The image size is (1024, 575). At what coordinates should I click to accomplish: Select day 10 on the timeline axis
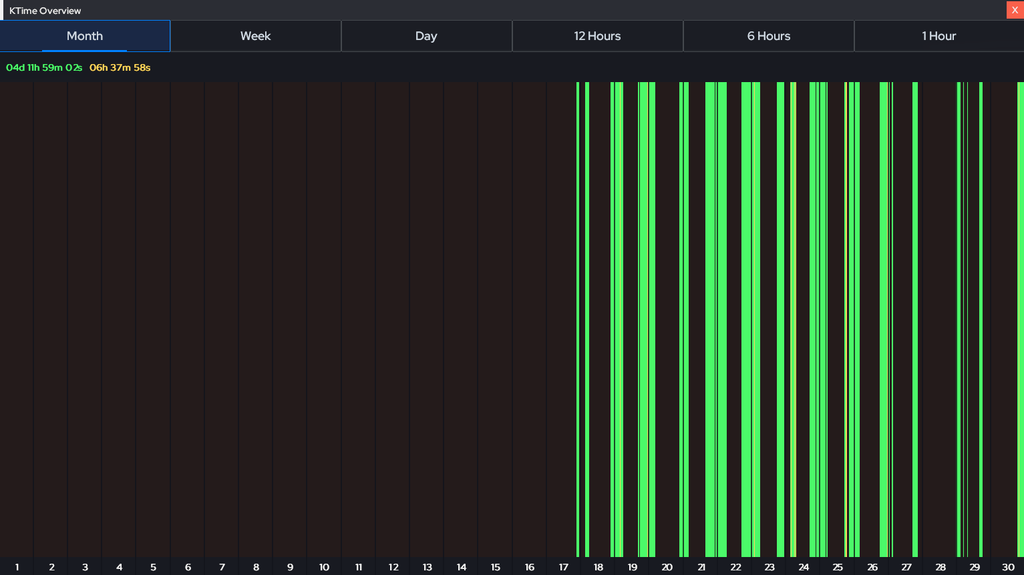click(324, 567)
